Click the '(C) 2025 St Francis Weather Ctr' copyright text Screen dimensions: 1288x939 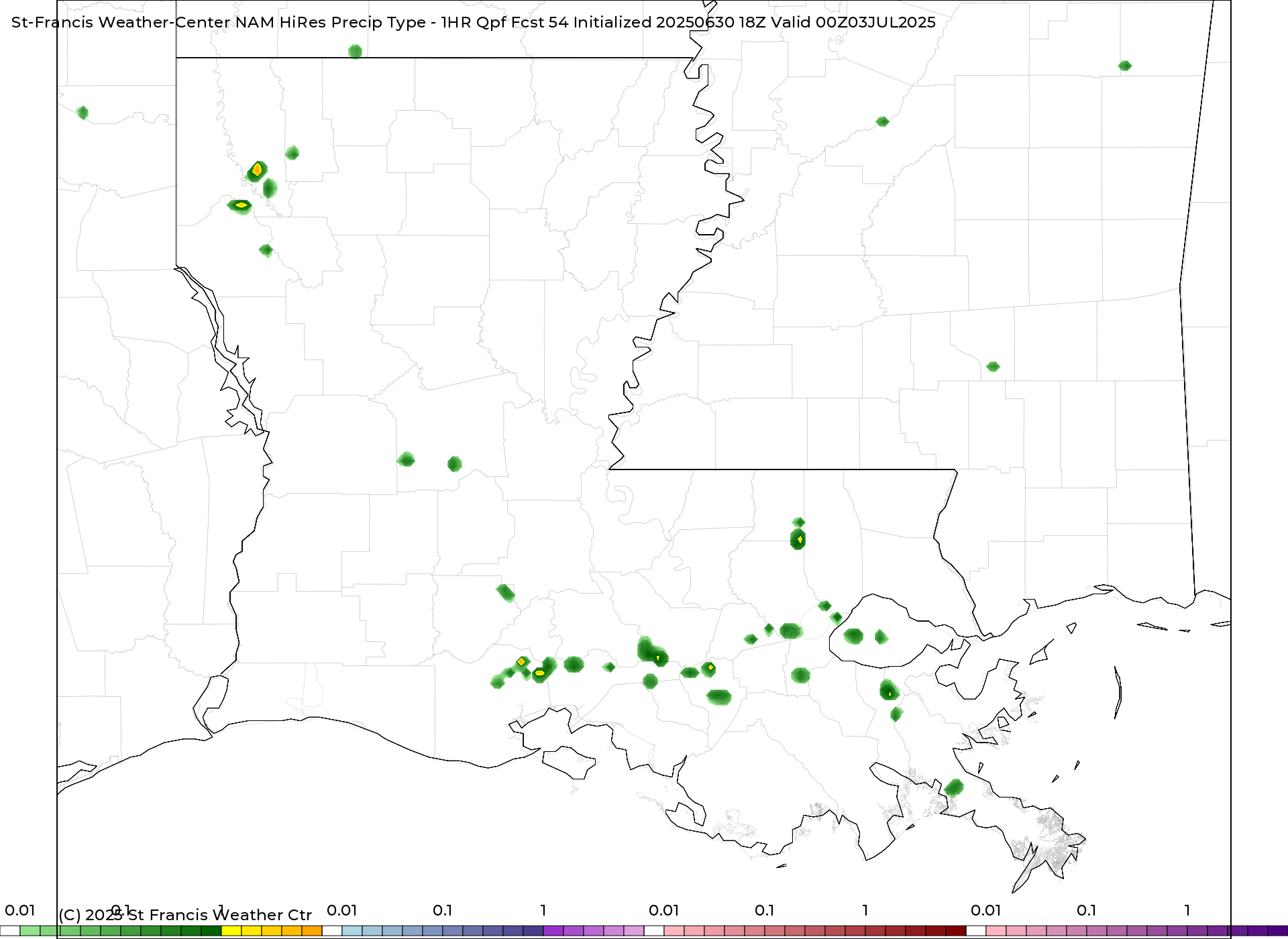pos(185,915)
